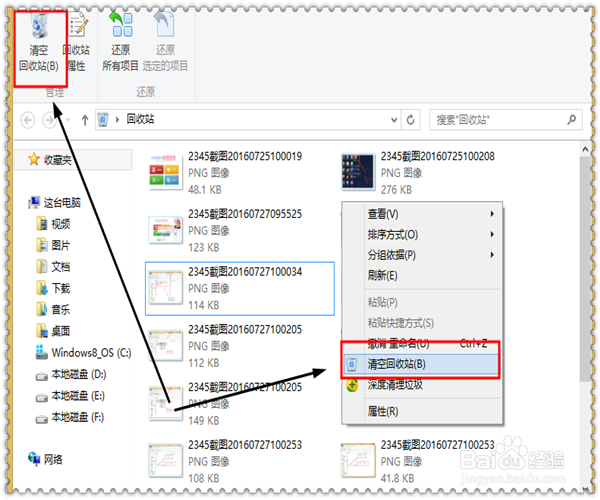Click file name 2345截图20160725100208

click(x=437, y=156)
